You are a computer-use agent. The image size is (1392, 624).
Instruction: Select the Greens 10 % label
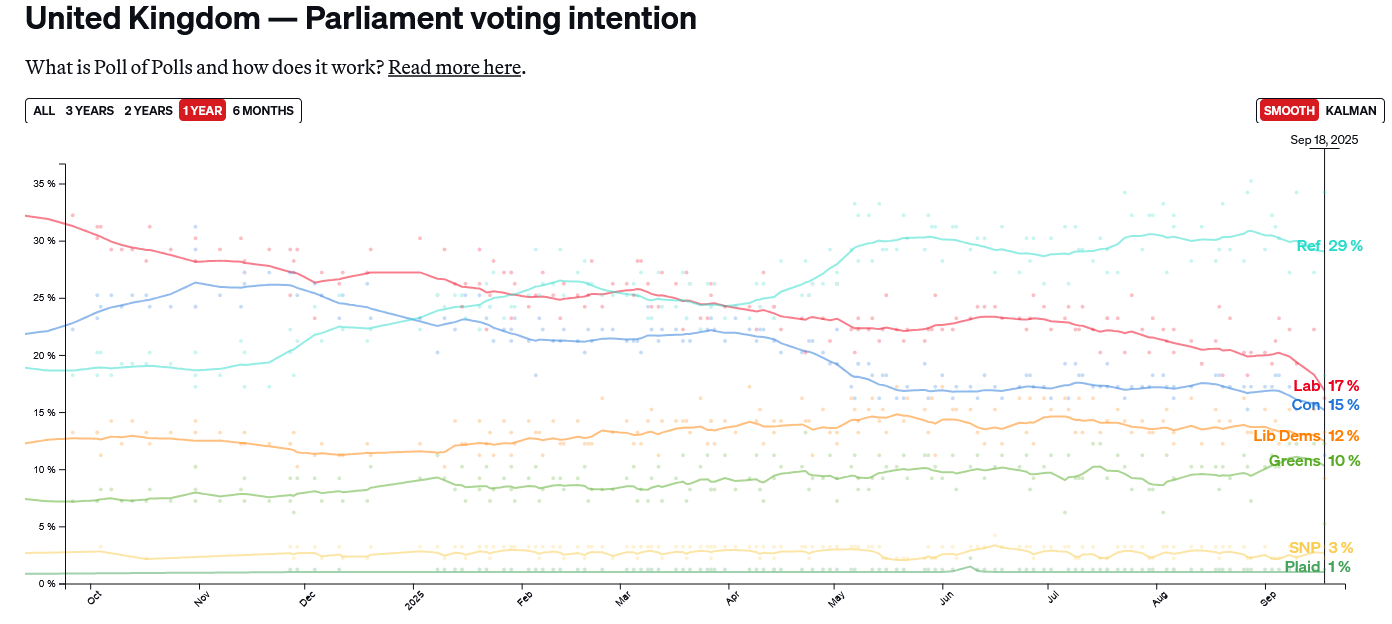click(x=1314, y=461)
